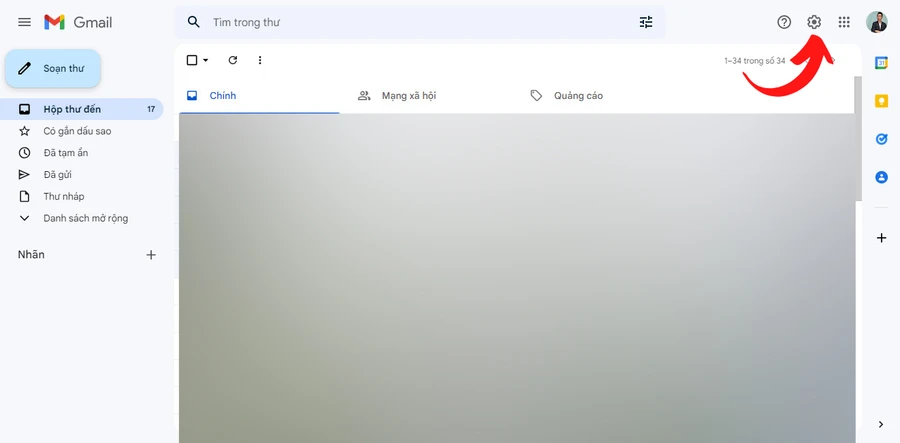The height and width of the screenshot is (443, 900).
Task: Open Google Keep side panel
Action: 881,101
